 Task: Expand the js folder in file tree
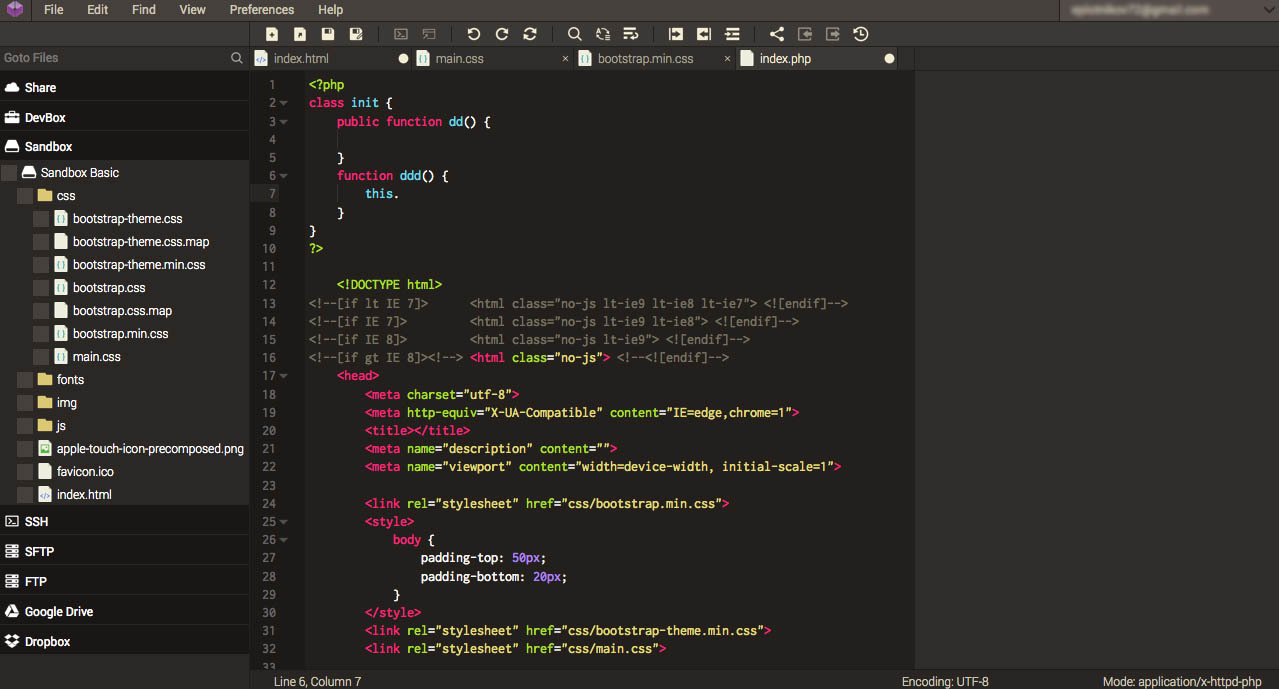point(52,426)
